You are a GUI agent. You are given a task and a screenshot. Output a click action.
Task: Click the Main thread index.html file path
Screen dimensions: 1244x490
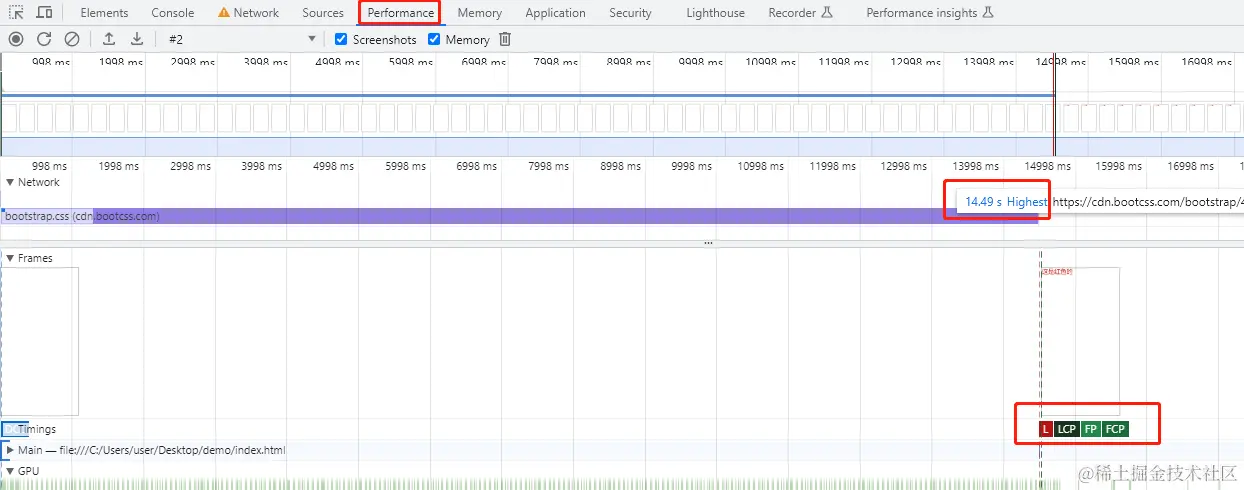click(x=172, y=450)
